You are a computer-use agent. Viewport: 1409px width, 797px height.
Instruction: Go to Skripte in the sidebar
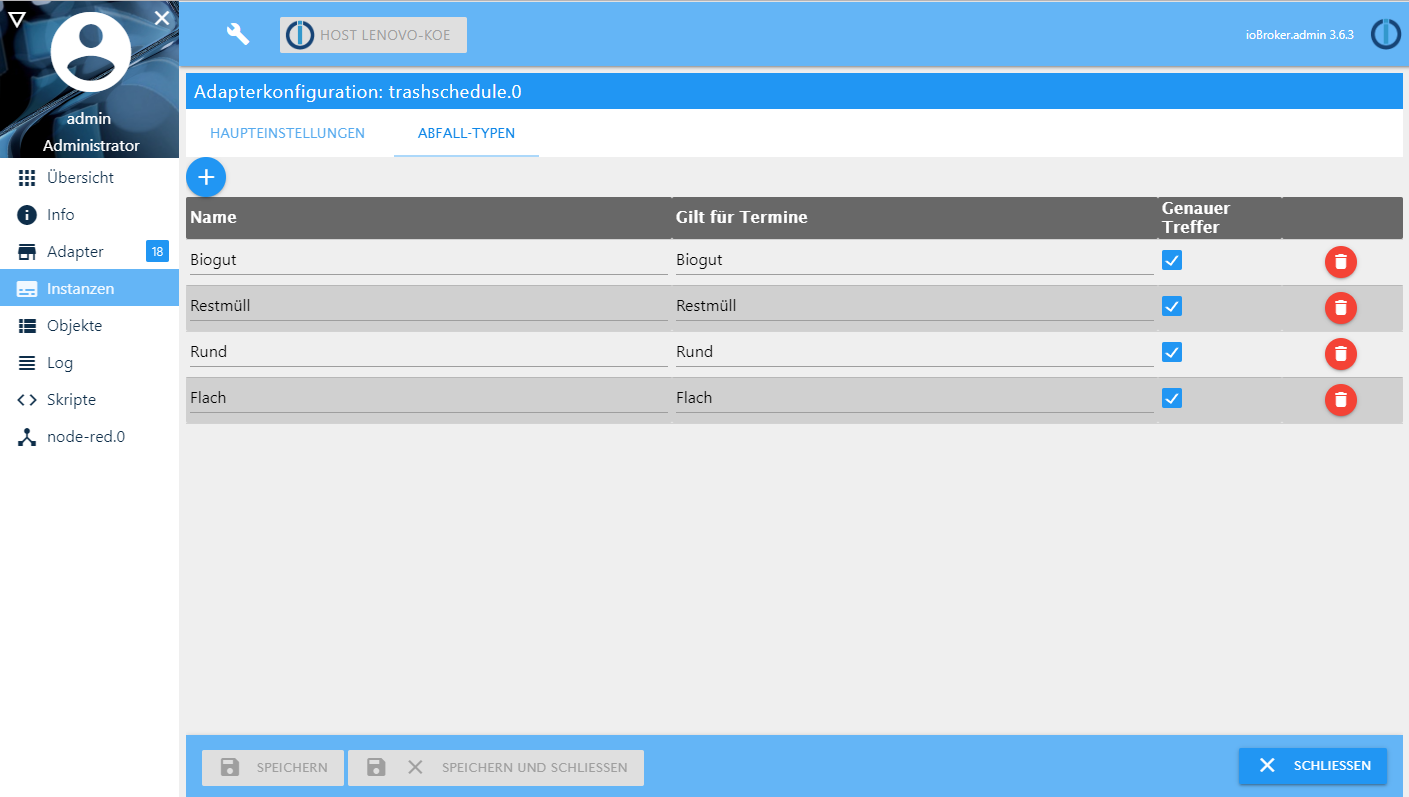[x=71, y=400]
